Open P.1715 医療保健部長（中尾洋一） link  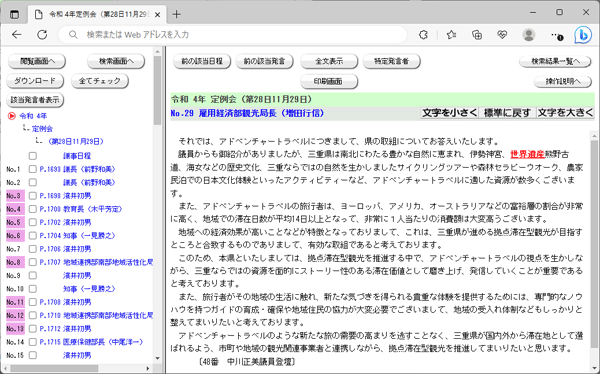coord(91,342)
